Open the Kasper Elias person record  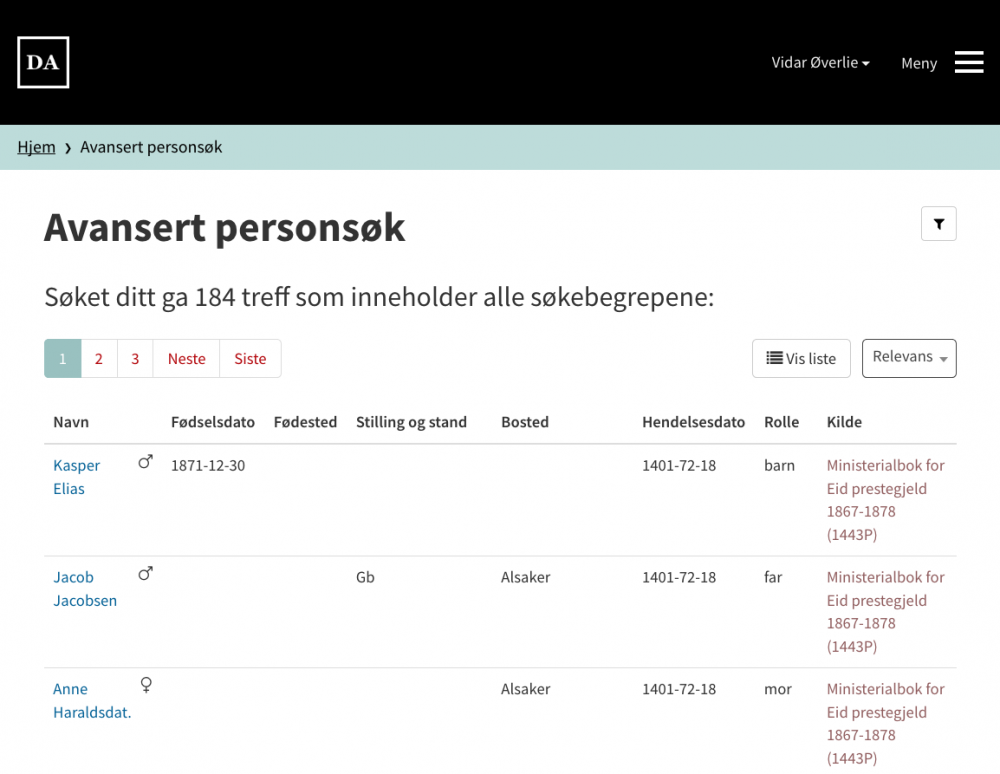77,476
